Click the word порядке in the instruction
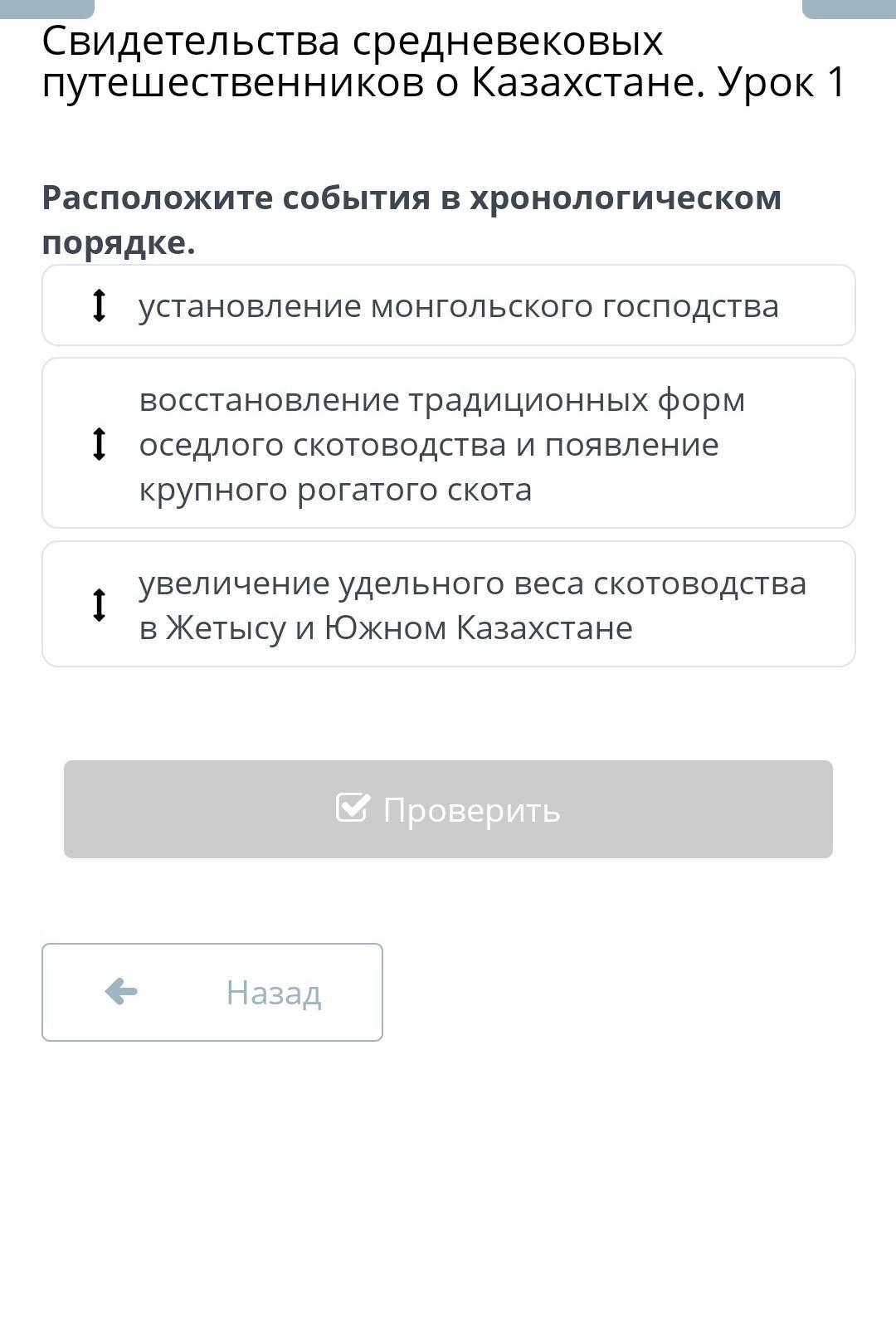Image resolution: width=896 pixels, height=1338 pixels. pos(119,243)
